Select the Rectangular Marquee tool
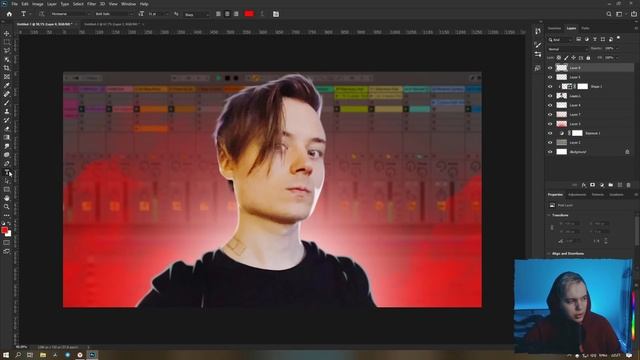The height and width of the screenshot is (360, 640). (7, 42)
